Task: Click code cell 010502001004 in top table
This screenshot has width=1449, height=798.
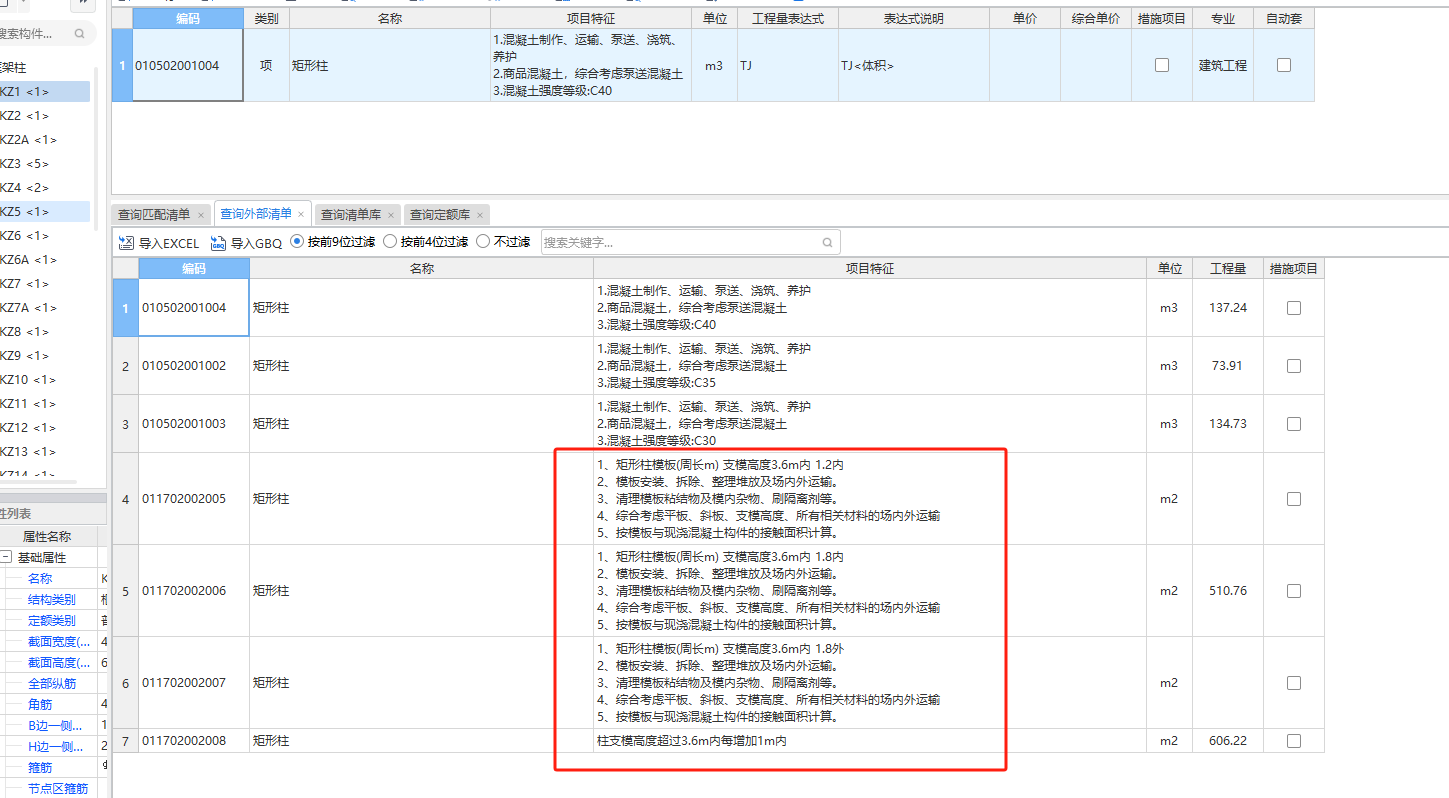Action: pos(187,65)
